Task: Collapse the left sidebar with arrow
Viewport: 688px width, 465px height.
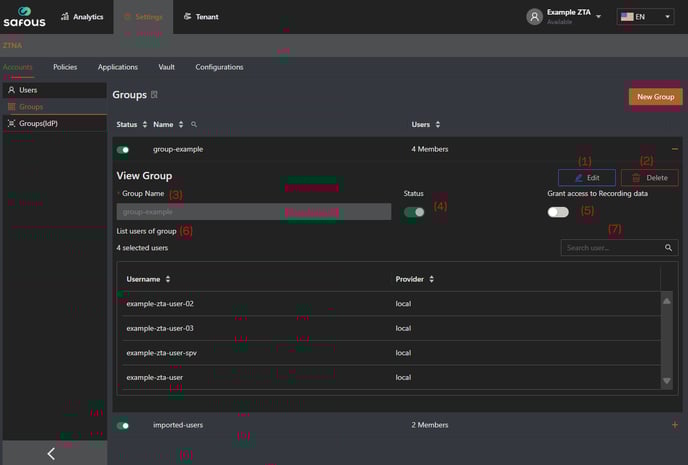Action: (x=52, y=453)
